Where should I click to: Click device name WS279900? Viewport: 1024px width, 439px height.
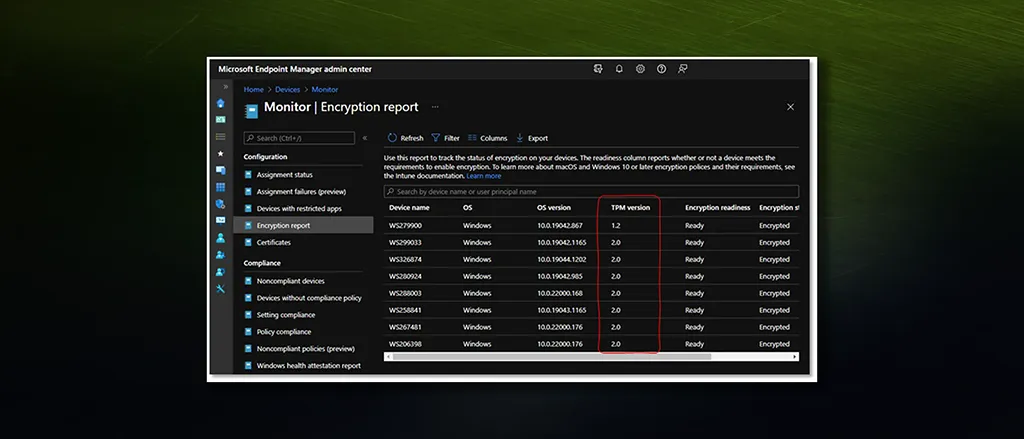(x=406, y=225)
